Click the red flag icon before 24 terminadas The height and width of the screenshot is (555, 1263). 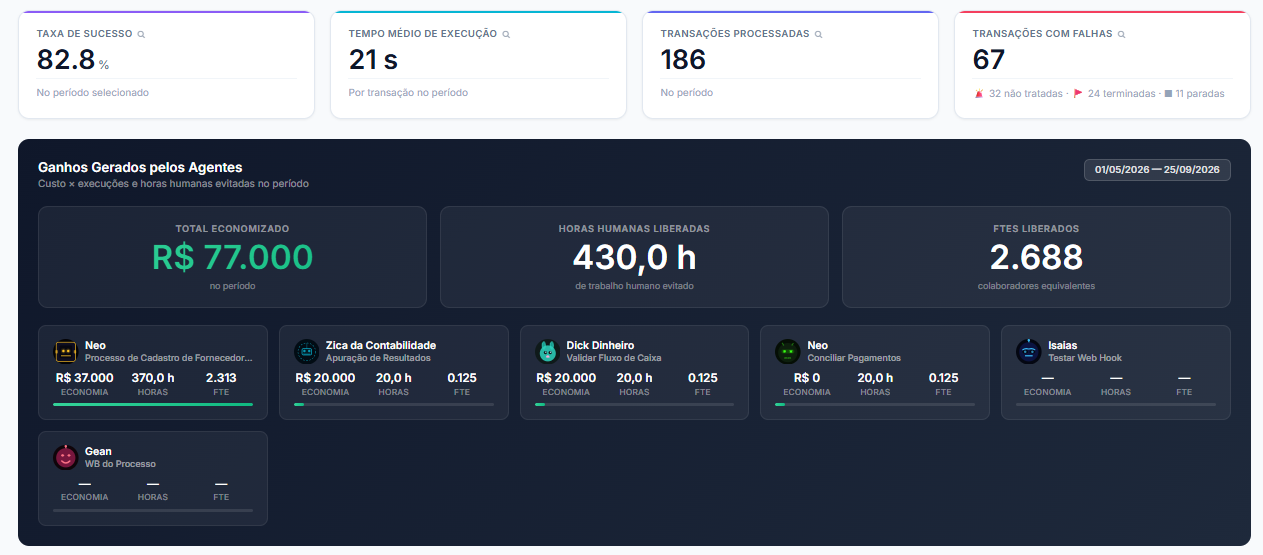pyautogui.click(x=1078, y=93)
